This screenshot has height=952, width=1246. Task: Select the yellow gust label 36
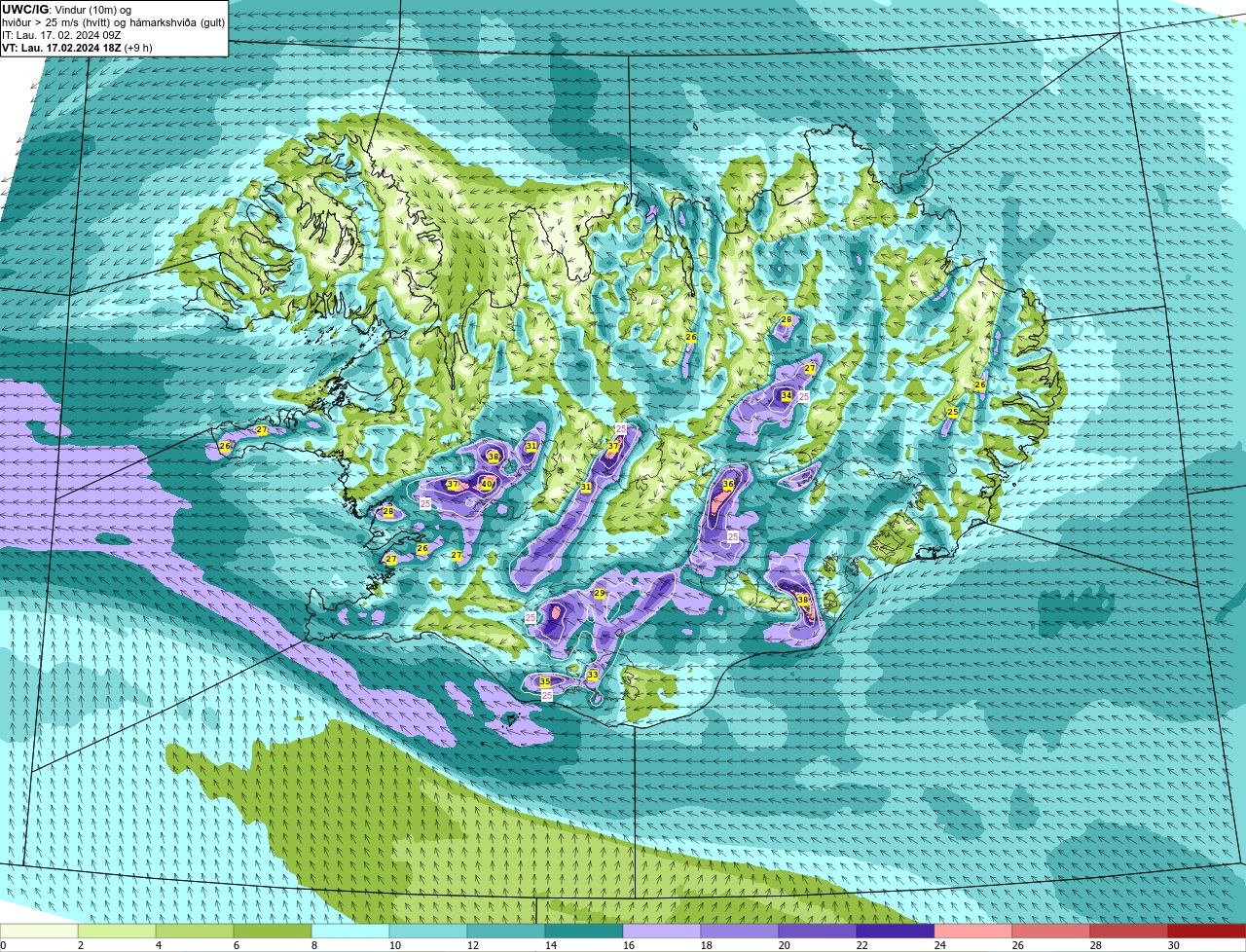[728, 484]
